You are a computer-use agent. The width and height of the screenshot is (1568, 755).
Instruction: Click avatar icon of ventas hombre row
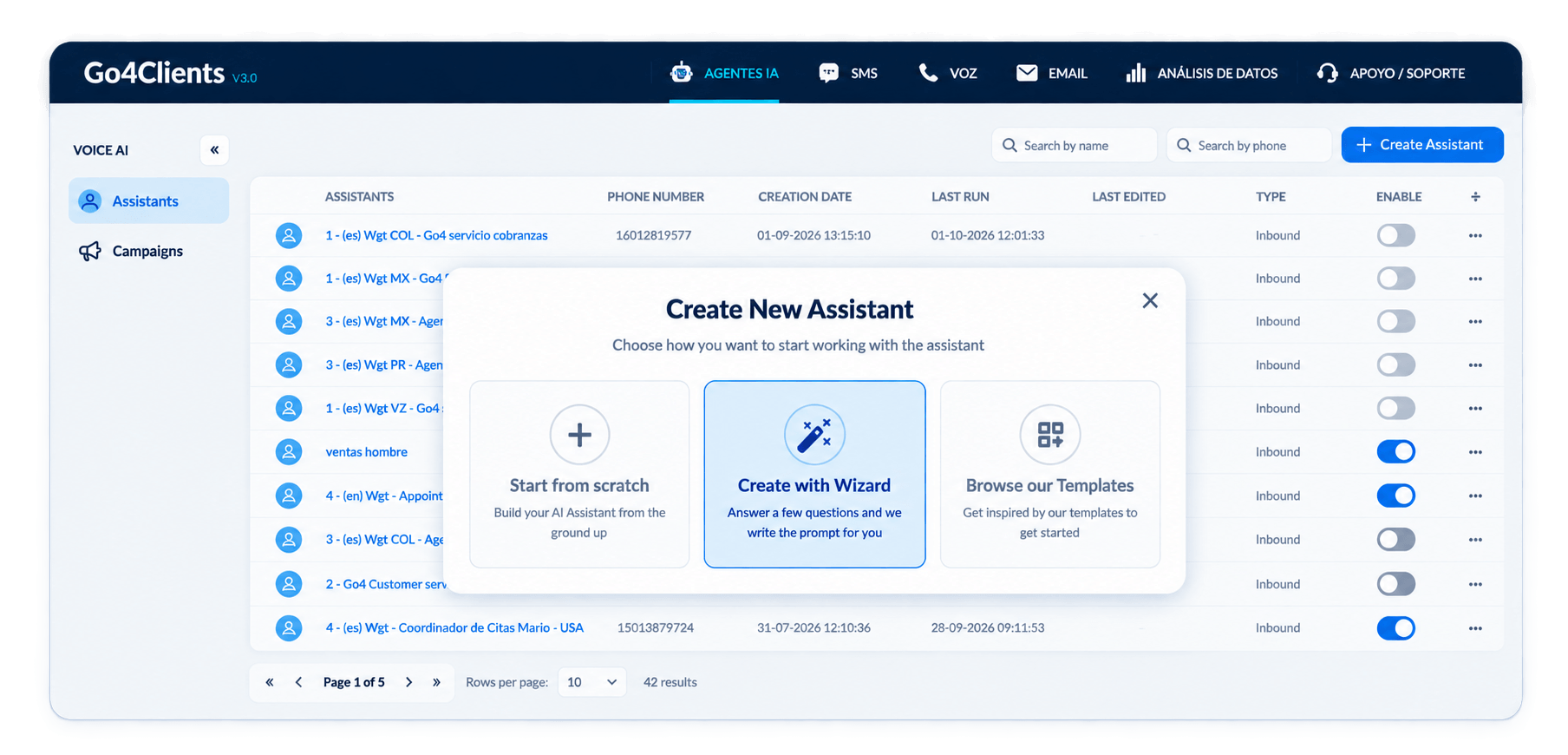tap(289, 451)
